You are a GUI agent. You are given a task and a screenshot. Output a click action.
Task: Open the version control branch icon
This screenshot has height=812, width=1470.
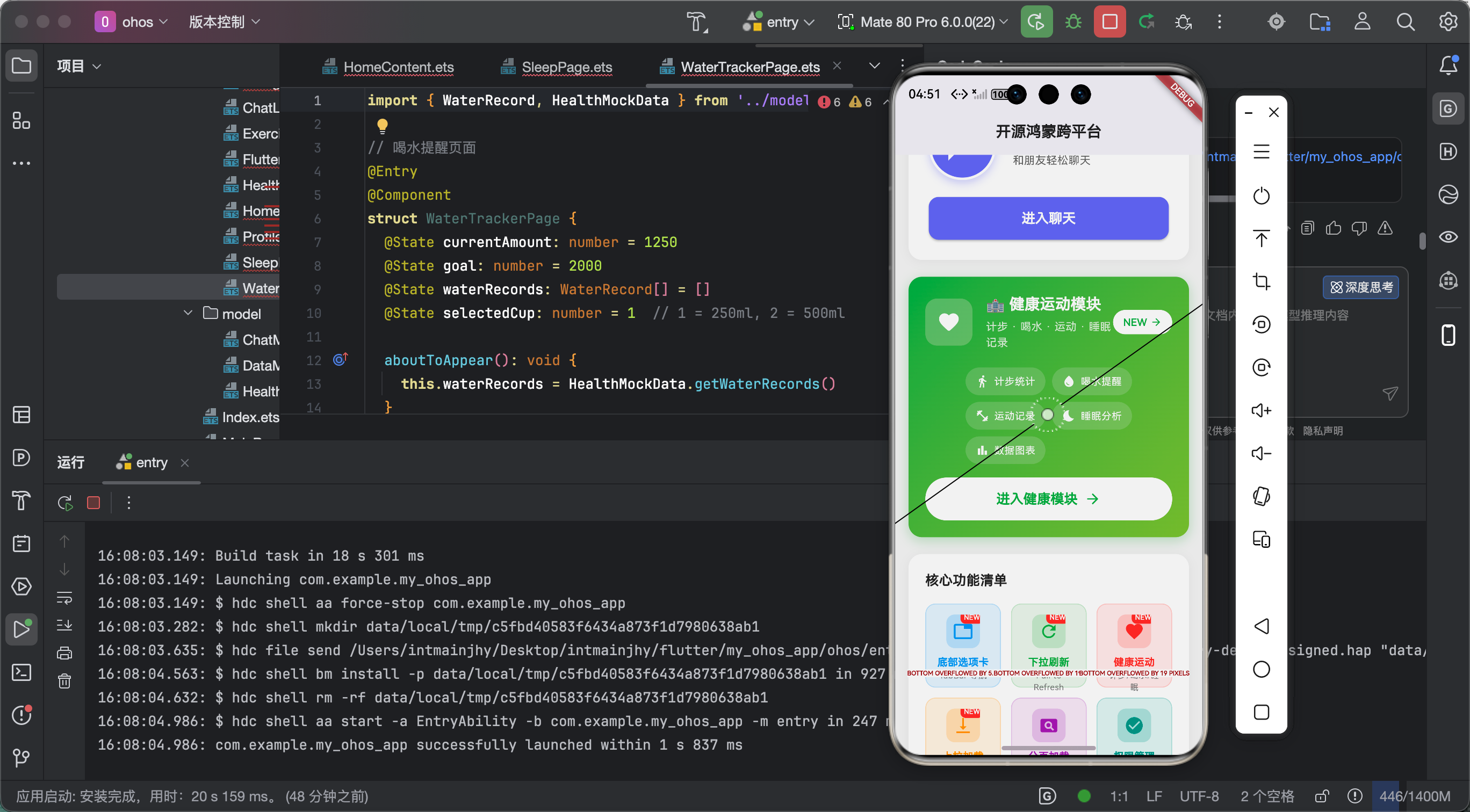[x=21, y=758]
